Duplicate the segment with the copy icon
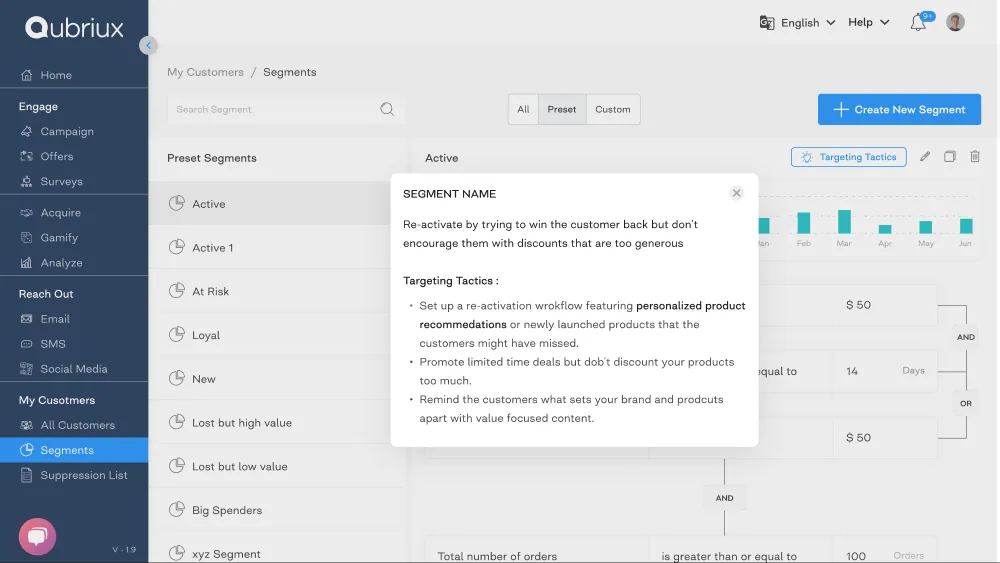1000x563 pixels. pos(950,157)
